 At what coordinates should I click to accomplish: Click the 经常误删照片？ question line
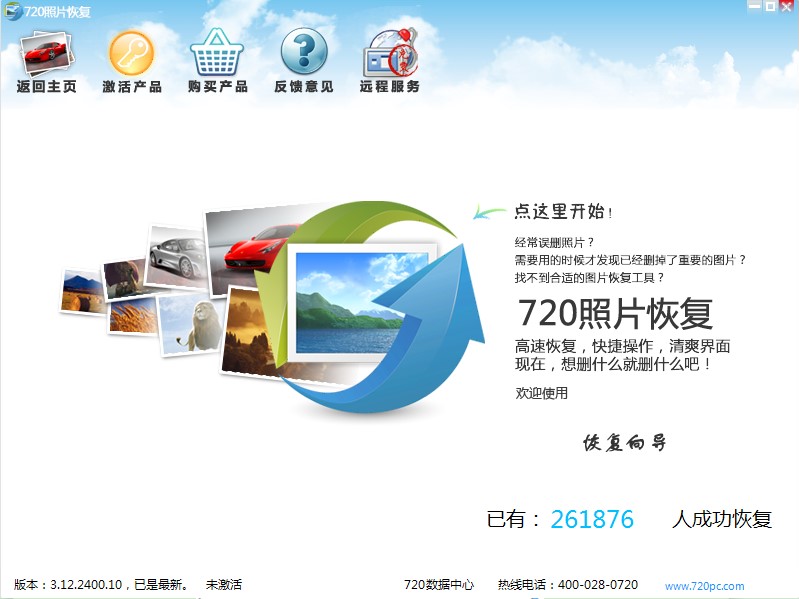click(x=554, y=242)
